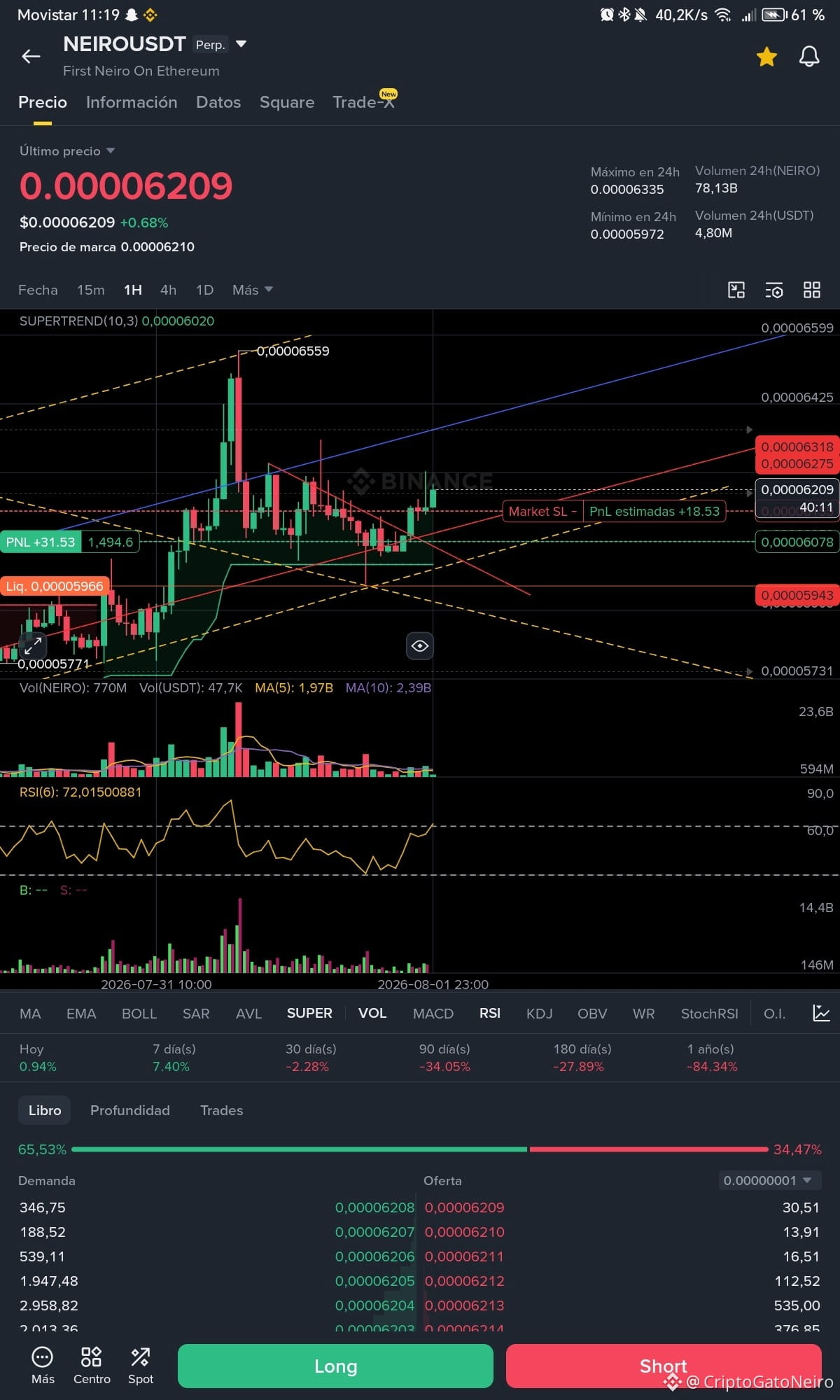Click the RSI(6) indicator label

[x=80, y=792]
